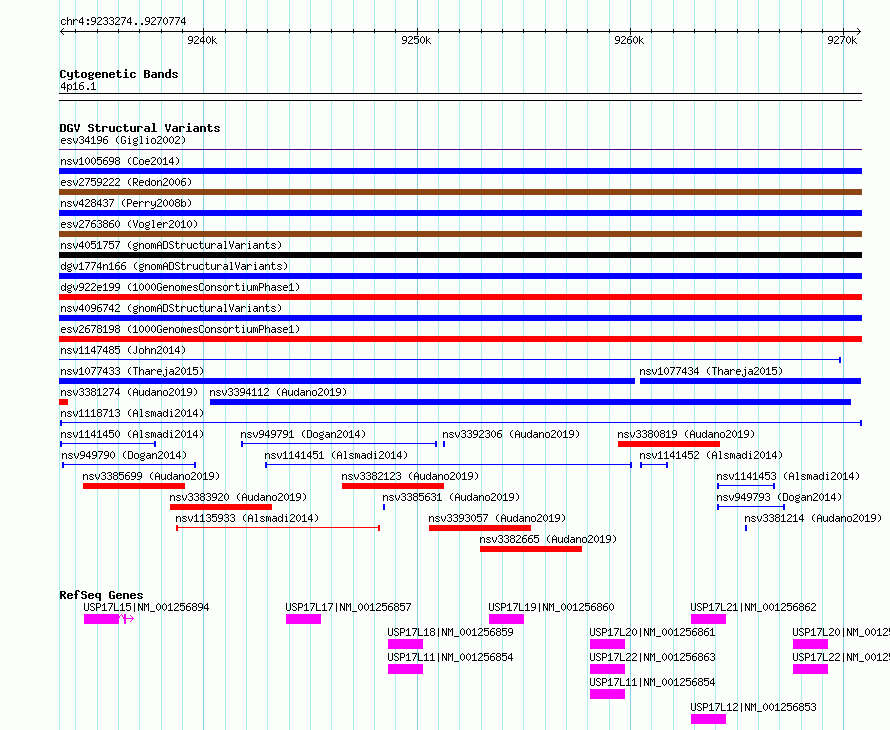This screenshot has height=730, width=890.
Task: Select the USP17L15|NM_001256894 gene label
Action: click(x=146, y=607)
